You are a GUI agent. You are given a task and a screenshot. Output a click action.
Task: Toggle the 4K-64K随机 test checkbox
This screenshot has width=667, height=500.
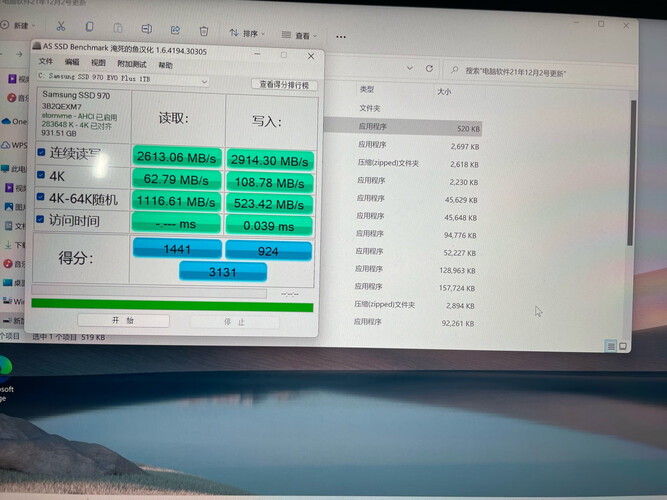click(40, 197)
